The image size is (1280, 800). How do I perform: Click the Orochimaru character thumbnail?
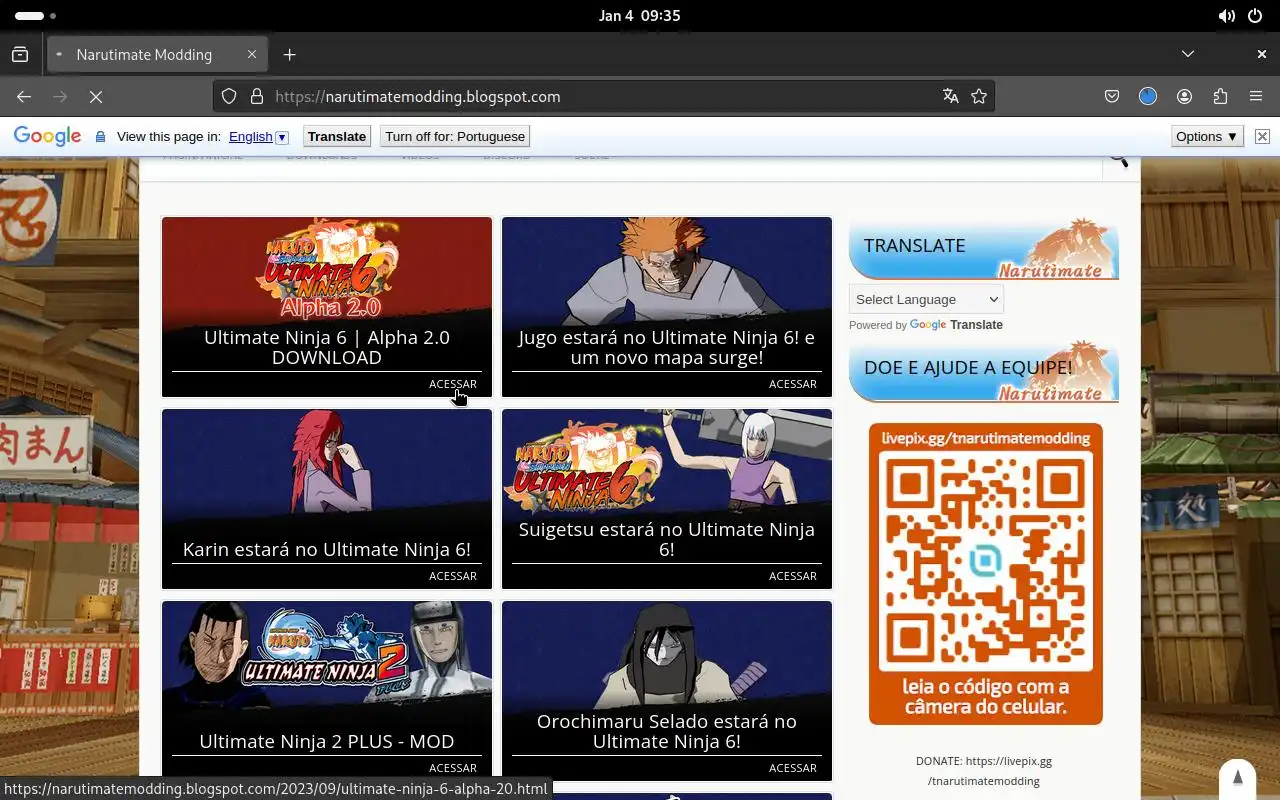[x=667, y=655]
